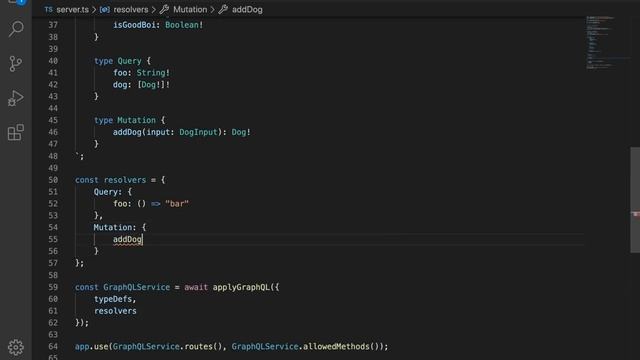
Task: Open the Extensions view
Action: [x=16, y=133]
